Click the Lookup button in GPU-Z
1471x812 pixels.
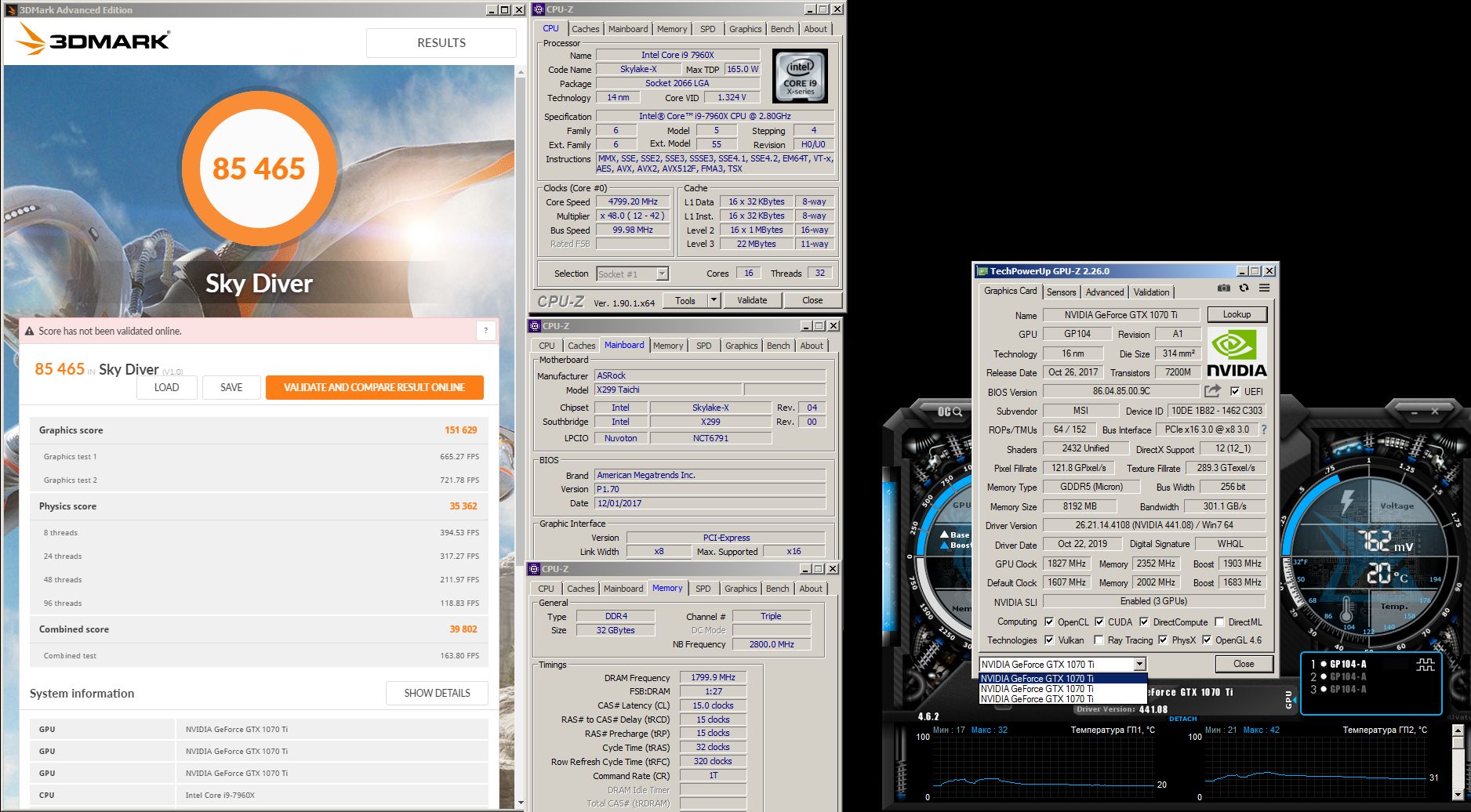[1237, 314]
